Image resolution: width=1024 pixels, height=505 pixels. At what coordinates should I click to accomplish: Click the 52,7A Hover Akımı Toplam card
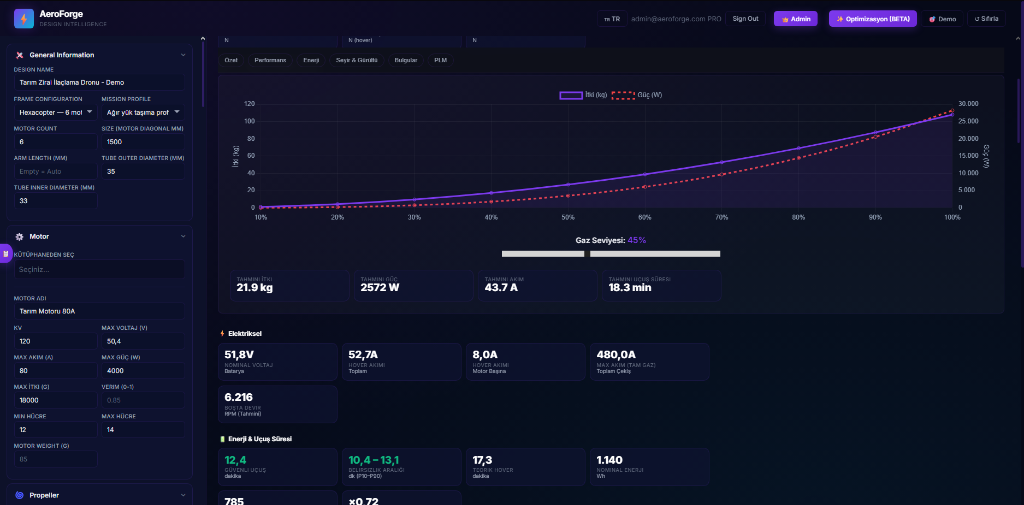coord(402,362)
